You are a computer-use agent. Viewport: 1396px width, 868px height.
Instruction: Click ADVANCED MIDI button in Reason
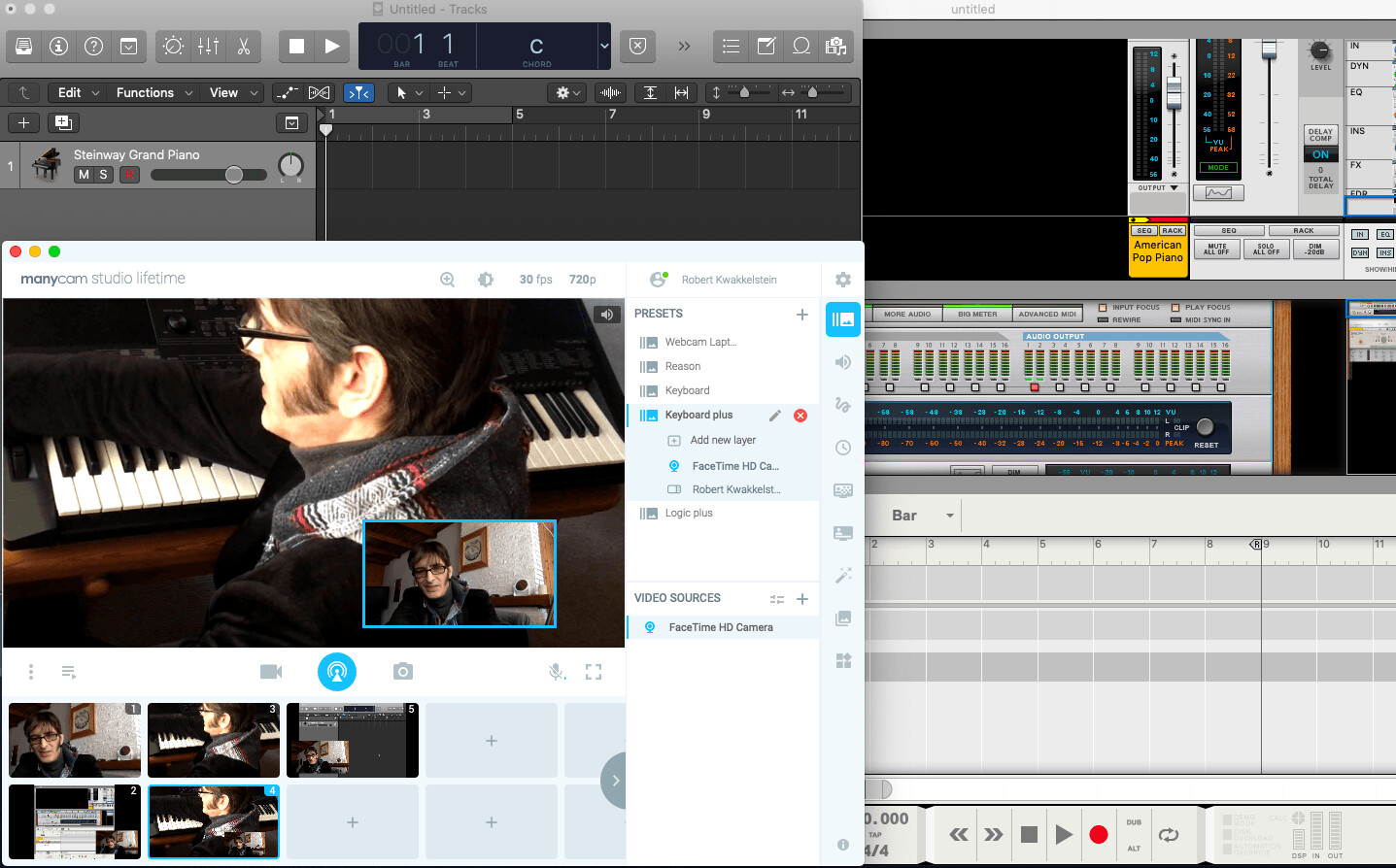point(1047,315)
